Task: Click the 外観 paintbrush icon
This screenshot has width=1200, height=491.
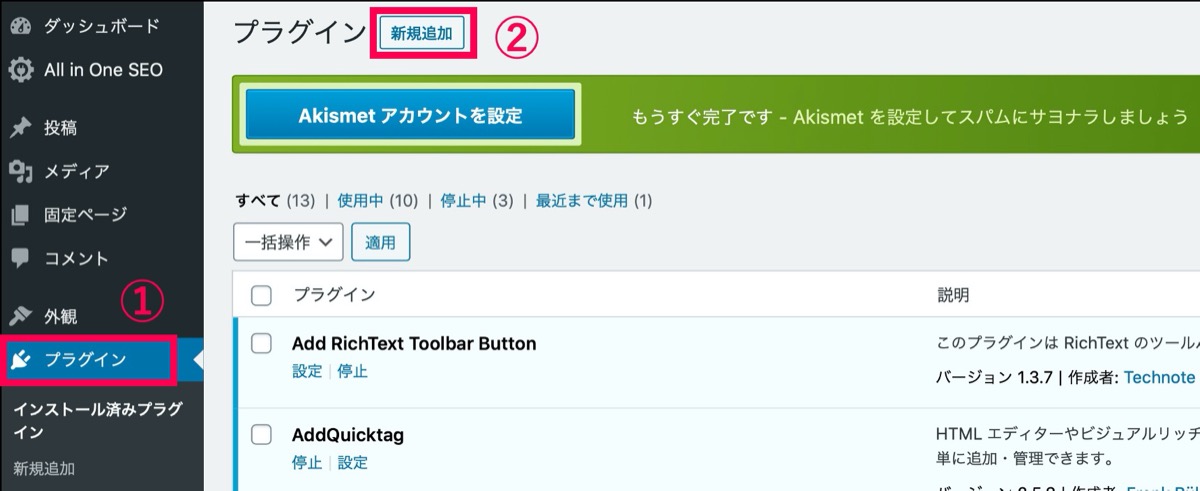Action: coord(20,316)
